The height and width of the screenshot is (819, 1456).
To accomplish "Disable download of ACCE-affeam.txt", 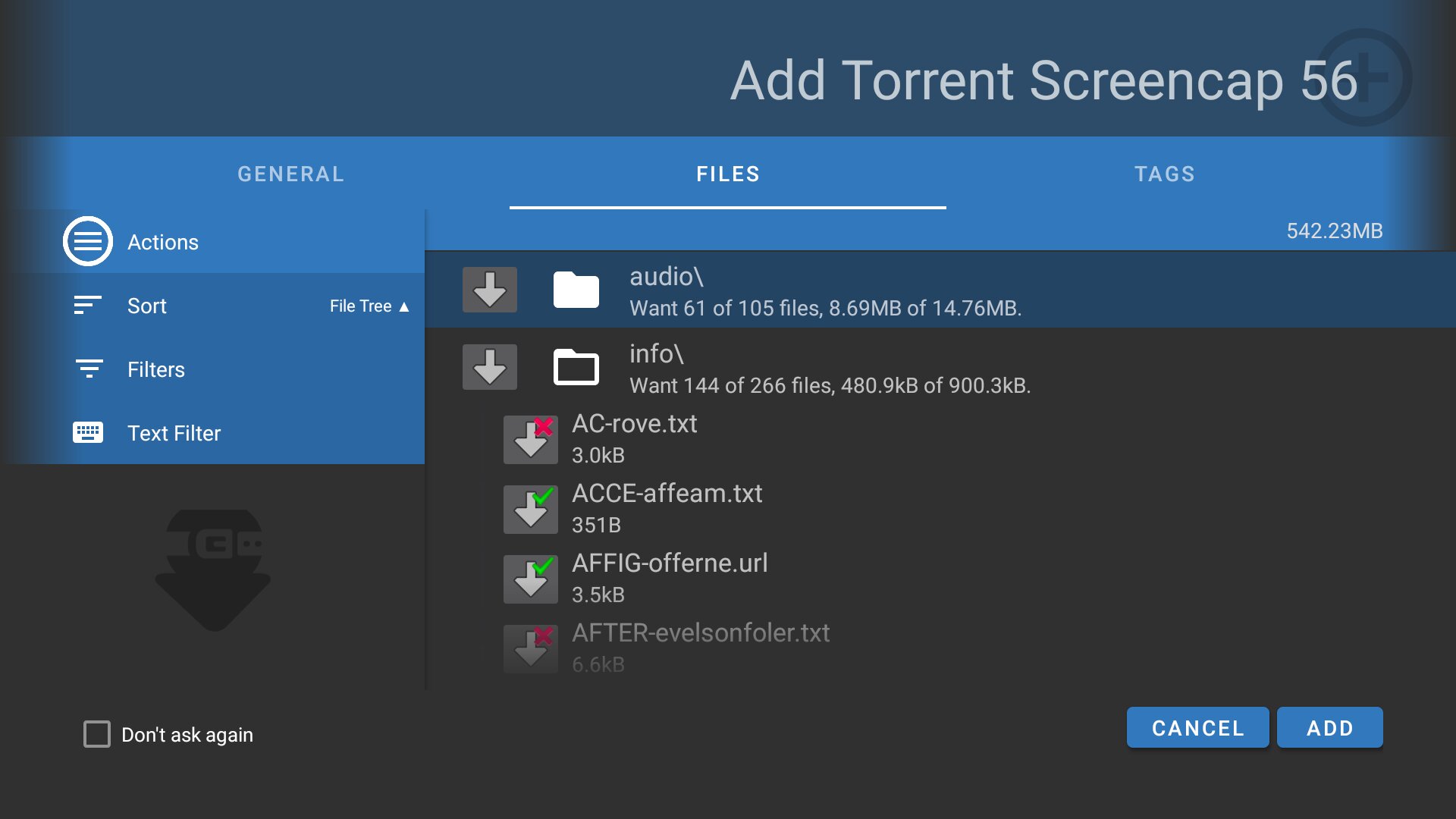I will (531, 510).
